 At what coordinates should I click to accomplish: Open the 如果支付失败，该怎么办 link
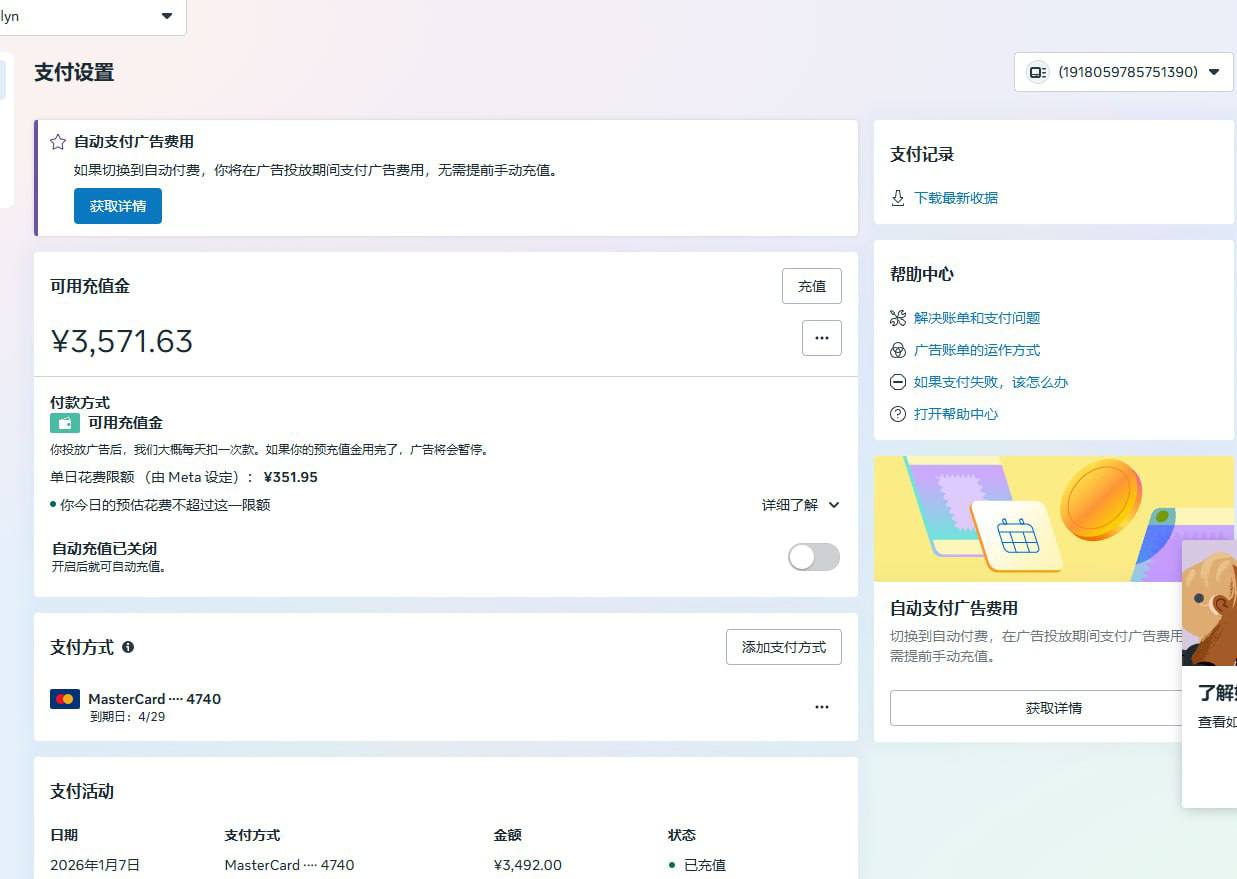click(990, 382)
